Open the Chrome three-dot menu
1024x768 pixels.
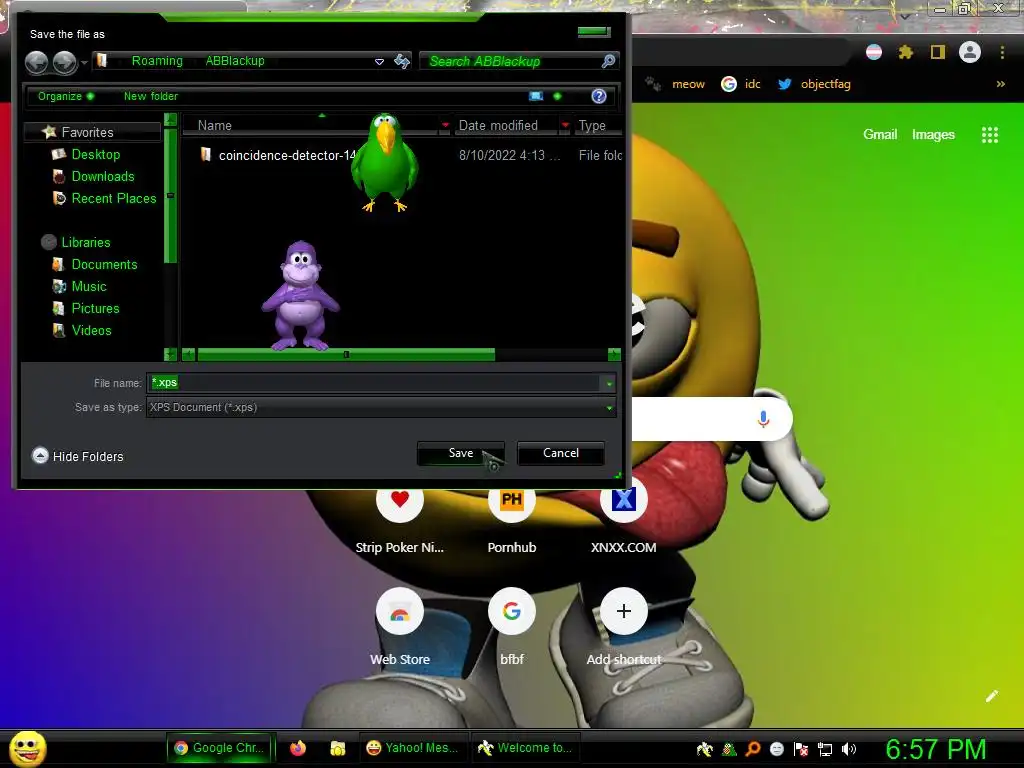click(1002, 52)
